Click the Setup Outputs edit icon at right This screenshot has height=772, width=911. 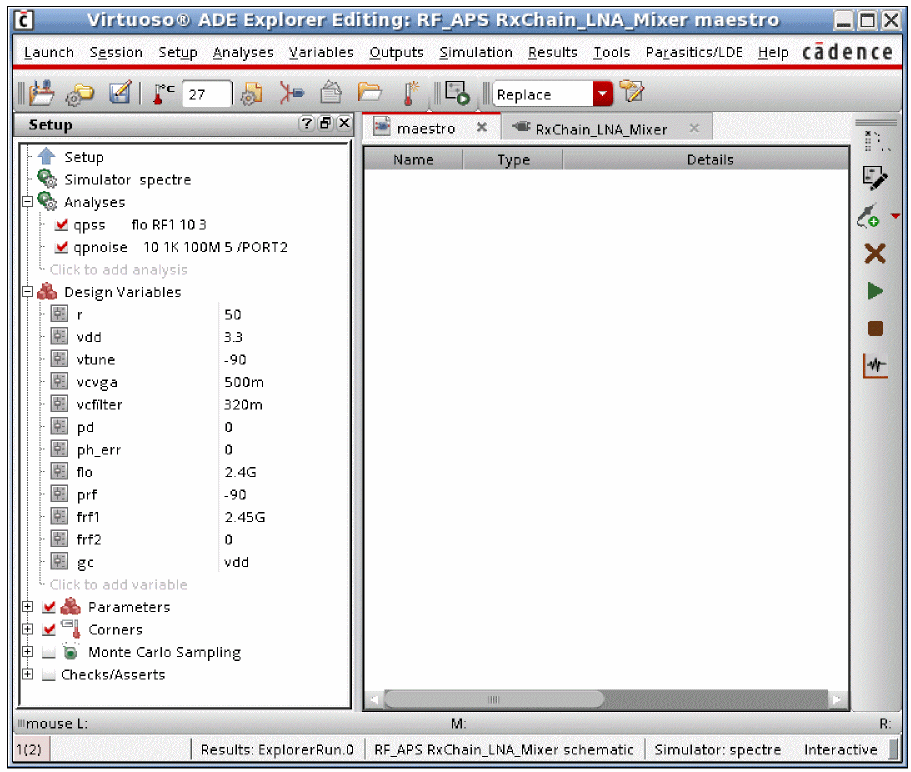tap(875, 178)
